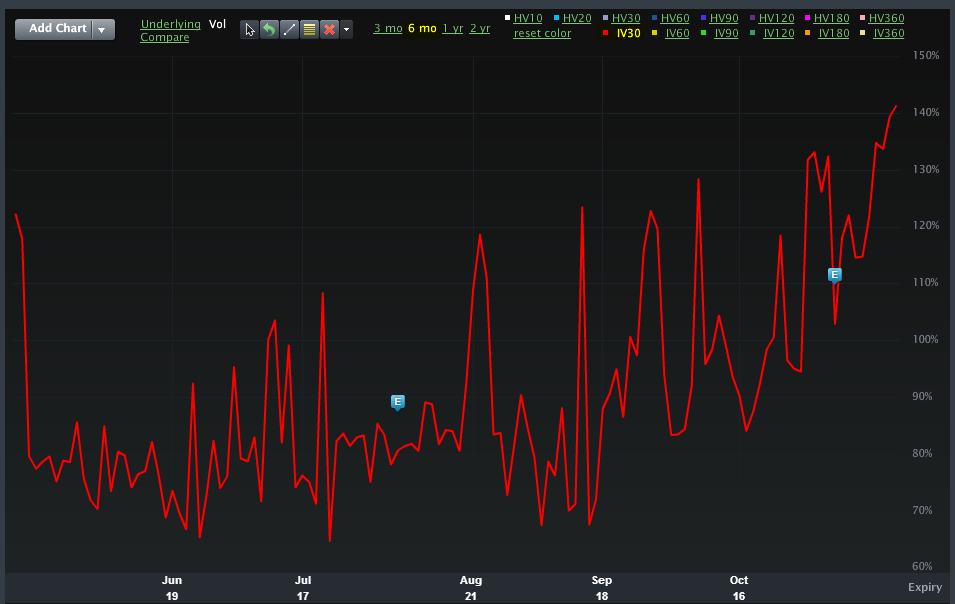This screenshot has height=604, width=955.
Task: Click the purple HV120 color swatch
Action: click(x=753, y=18)
